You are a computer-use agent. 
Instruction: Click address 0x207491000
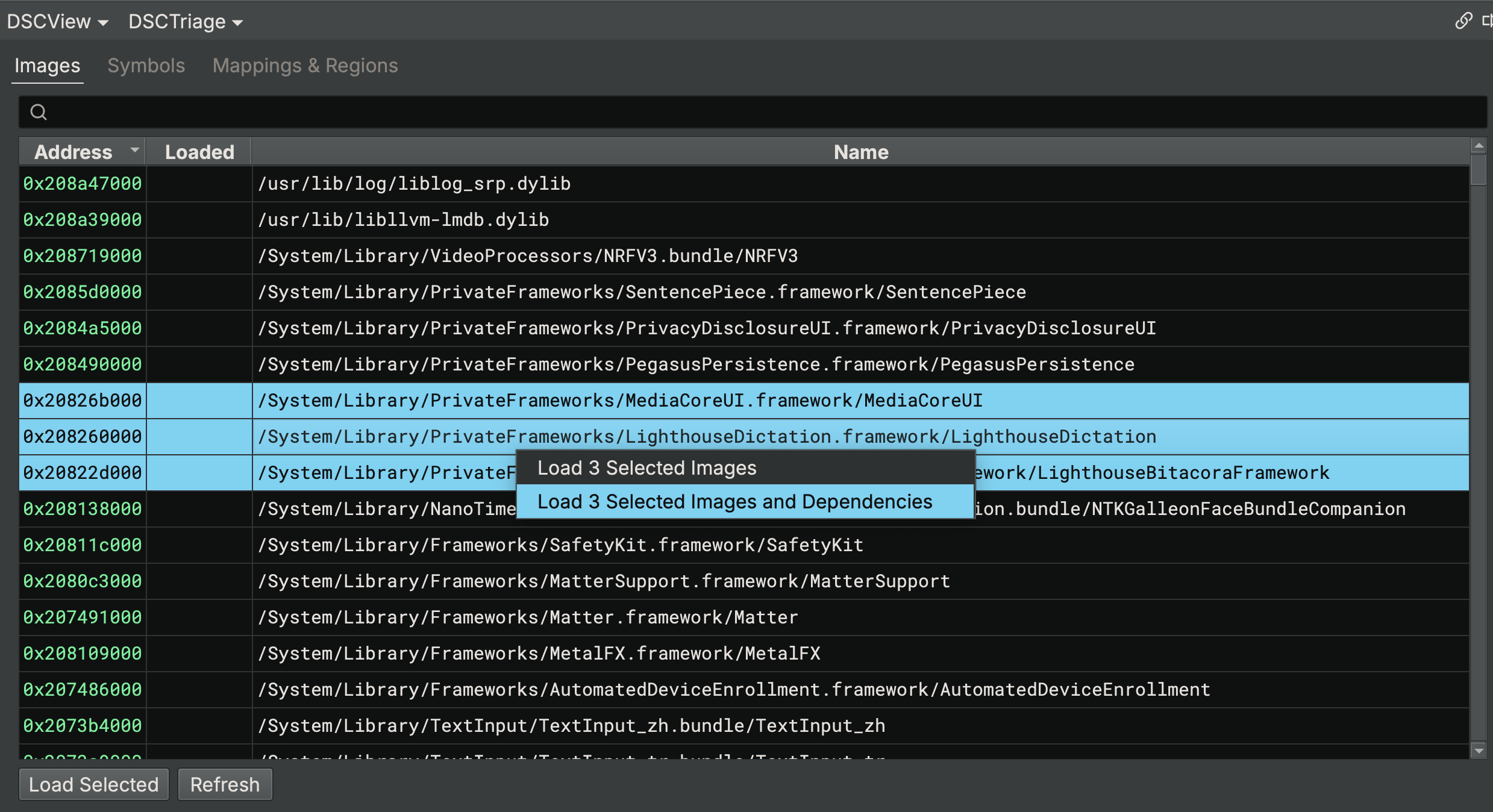click(83, 617)
